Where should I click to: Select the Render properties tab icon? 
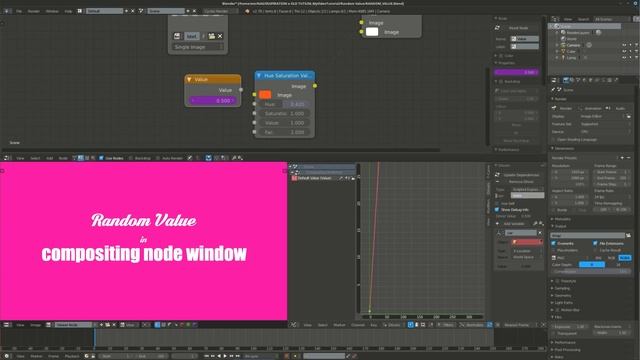pyautogui.click(x=566, y=80)
